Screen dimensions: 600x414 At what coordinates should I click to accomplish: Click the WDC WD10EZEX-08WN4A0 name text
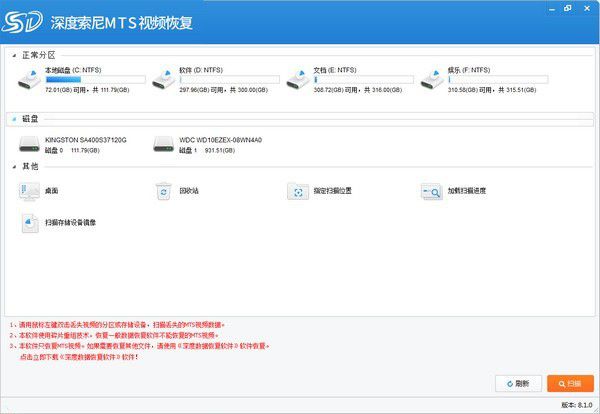click(221, 140)
